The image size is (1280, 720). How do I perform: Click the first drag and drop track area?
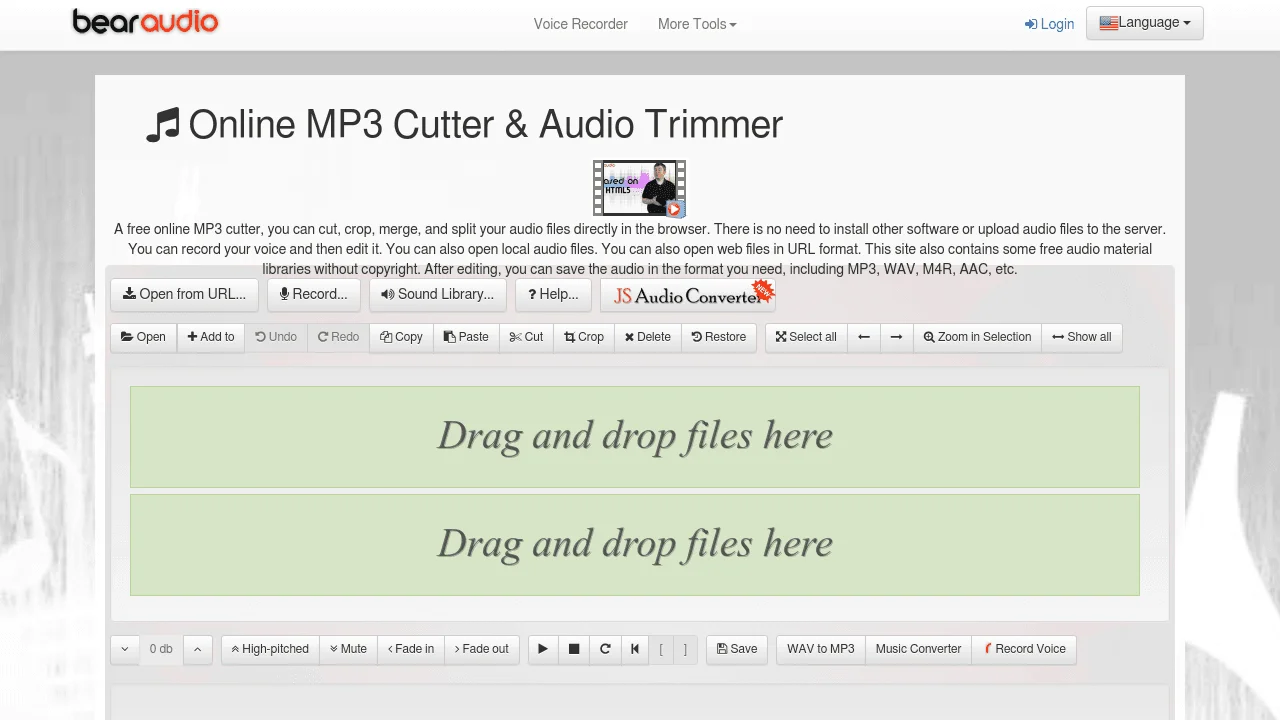point(634,437)
